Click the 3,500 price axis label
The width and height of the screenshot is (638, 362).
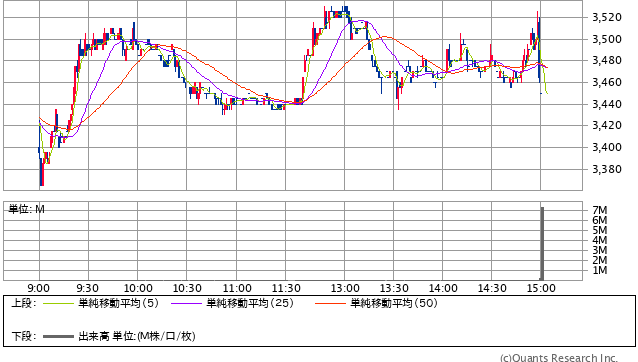pos(607,39)
